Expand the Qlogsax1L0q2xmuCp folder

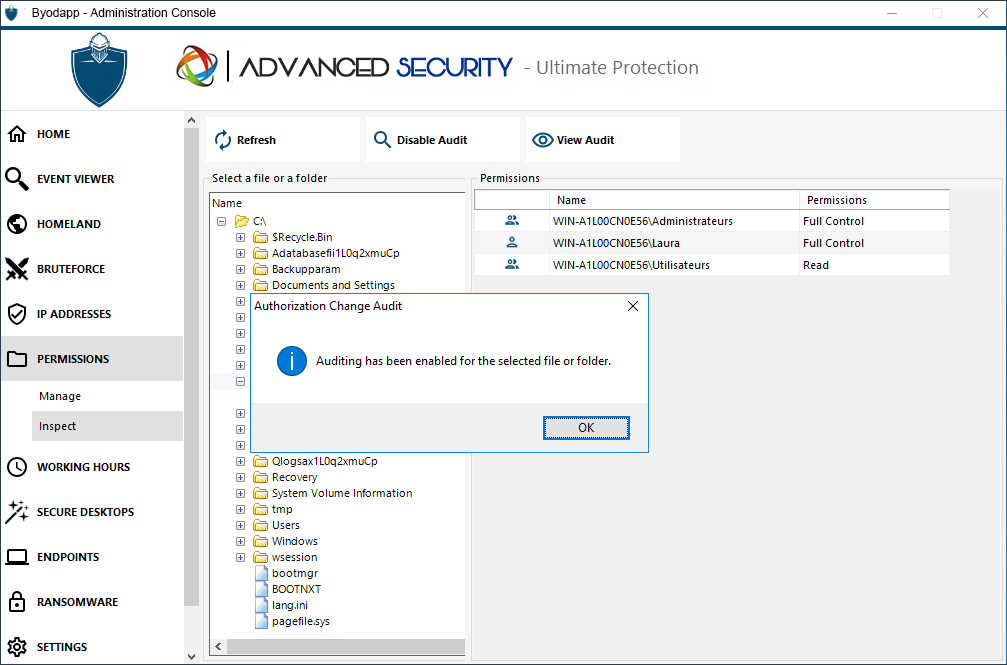240,461
